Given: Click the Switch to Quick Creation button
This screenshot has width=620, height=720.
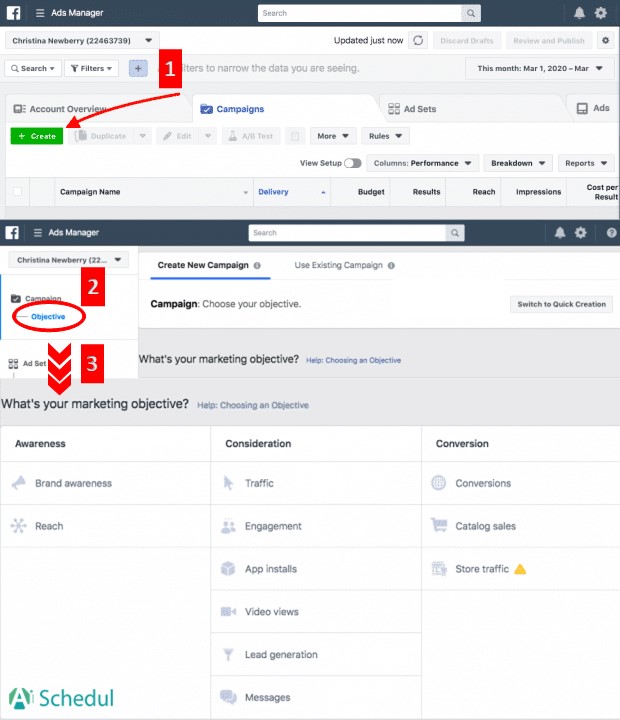Looking at the screenshot, I should coord(561,304).
